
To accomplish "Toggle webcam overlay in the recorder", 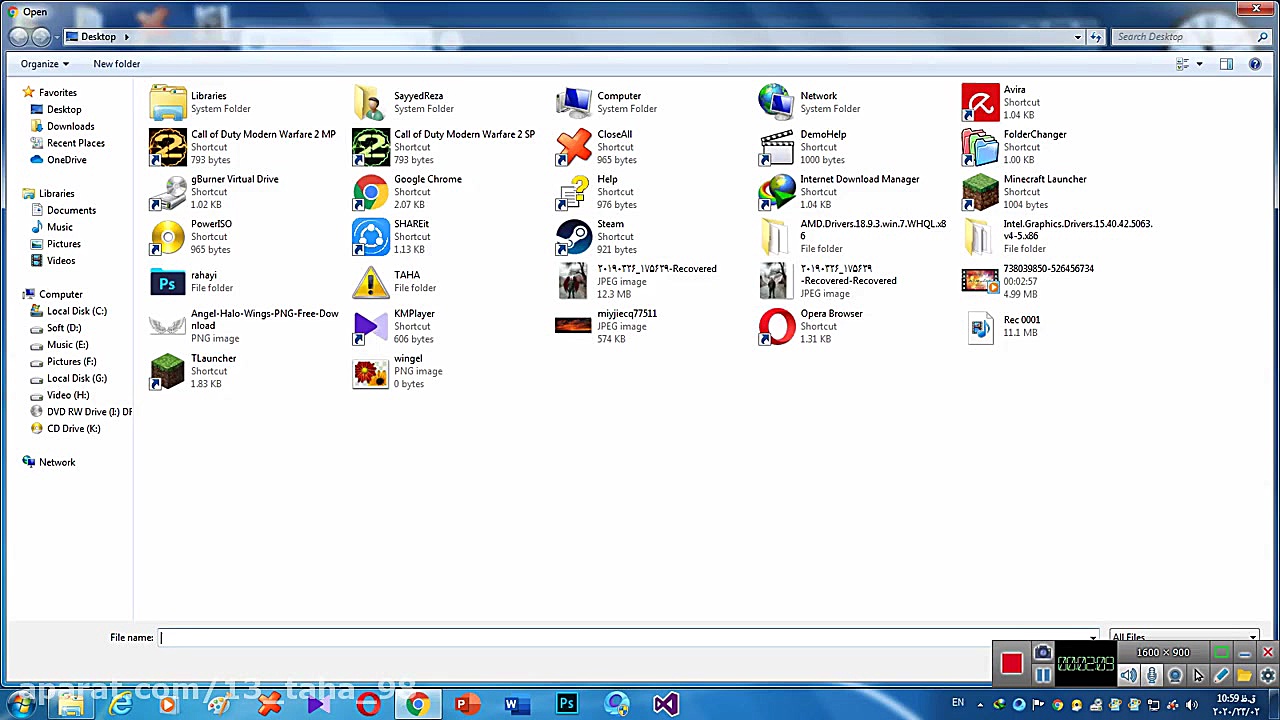I will (x=1175, y=676).
